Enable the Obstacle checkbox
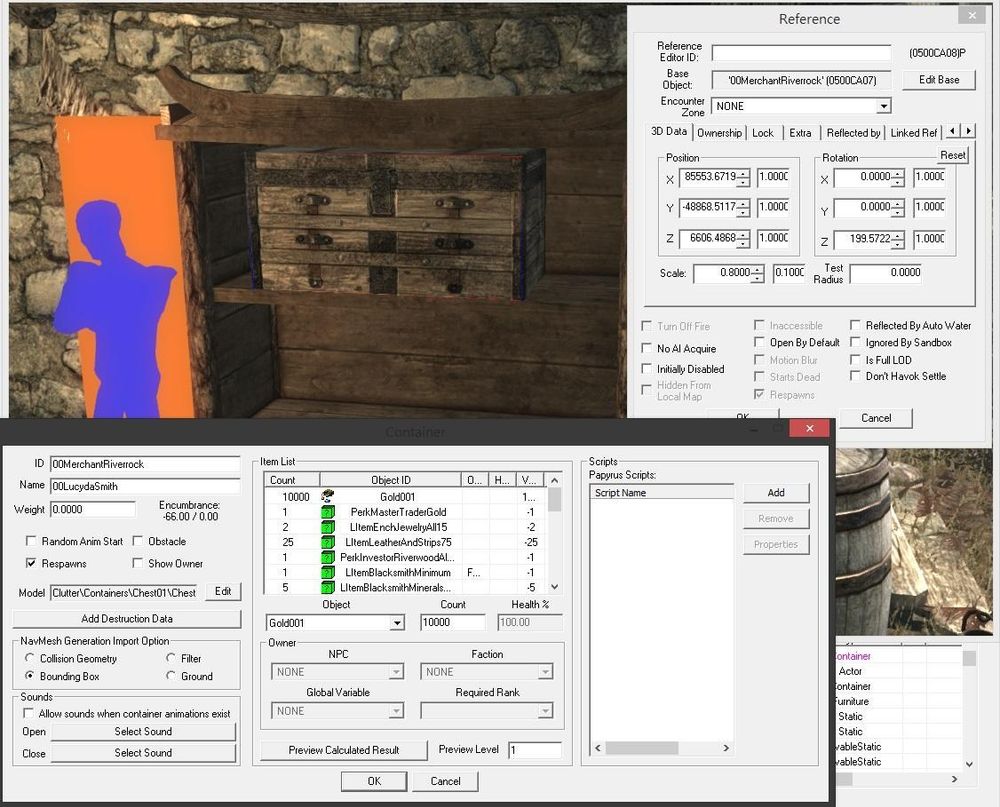Viewport: 1000px width, 807px height. point(137,541)
